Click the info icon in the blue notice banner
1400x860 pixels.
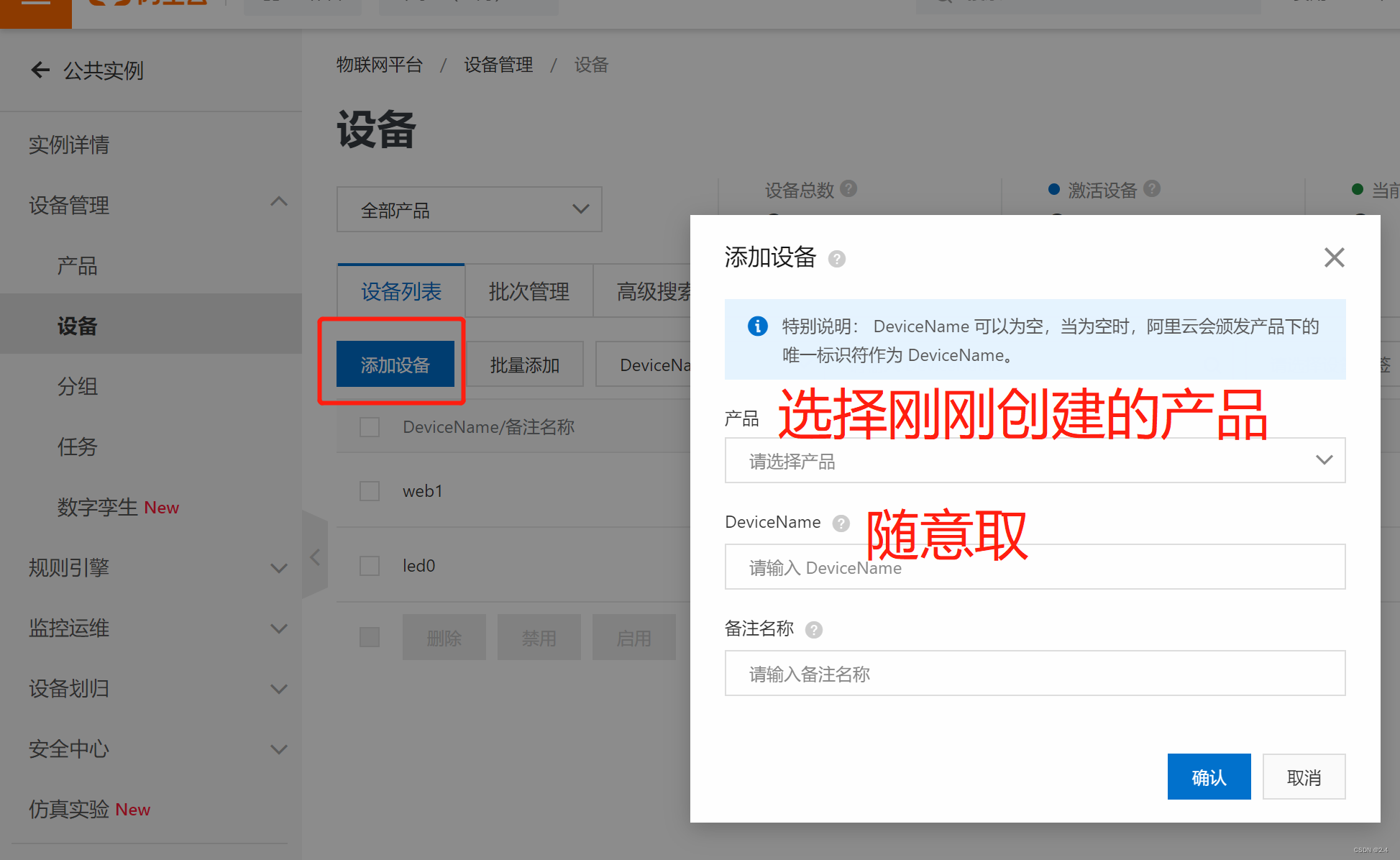click(757, 326)
